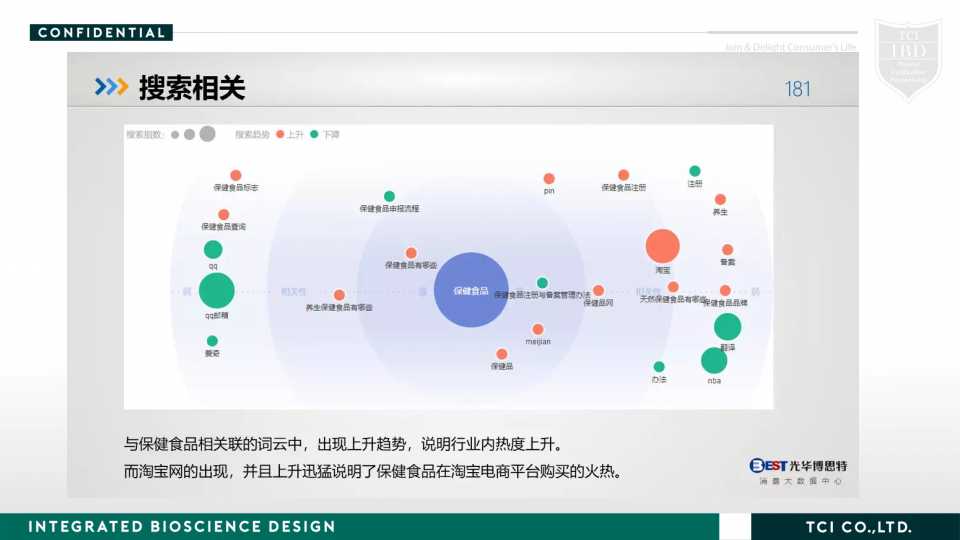This screenshot has height=540, width=960.
Task: Select the green 保健食品申报流程 bubble
Action: [389, 196]
